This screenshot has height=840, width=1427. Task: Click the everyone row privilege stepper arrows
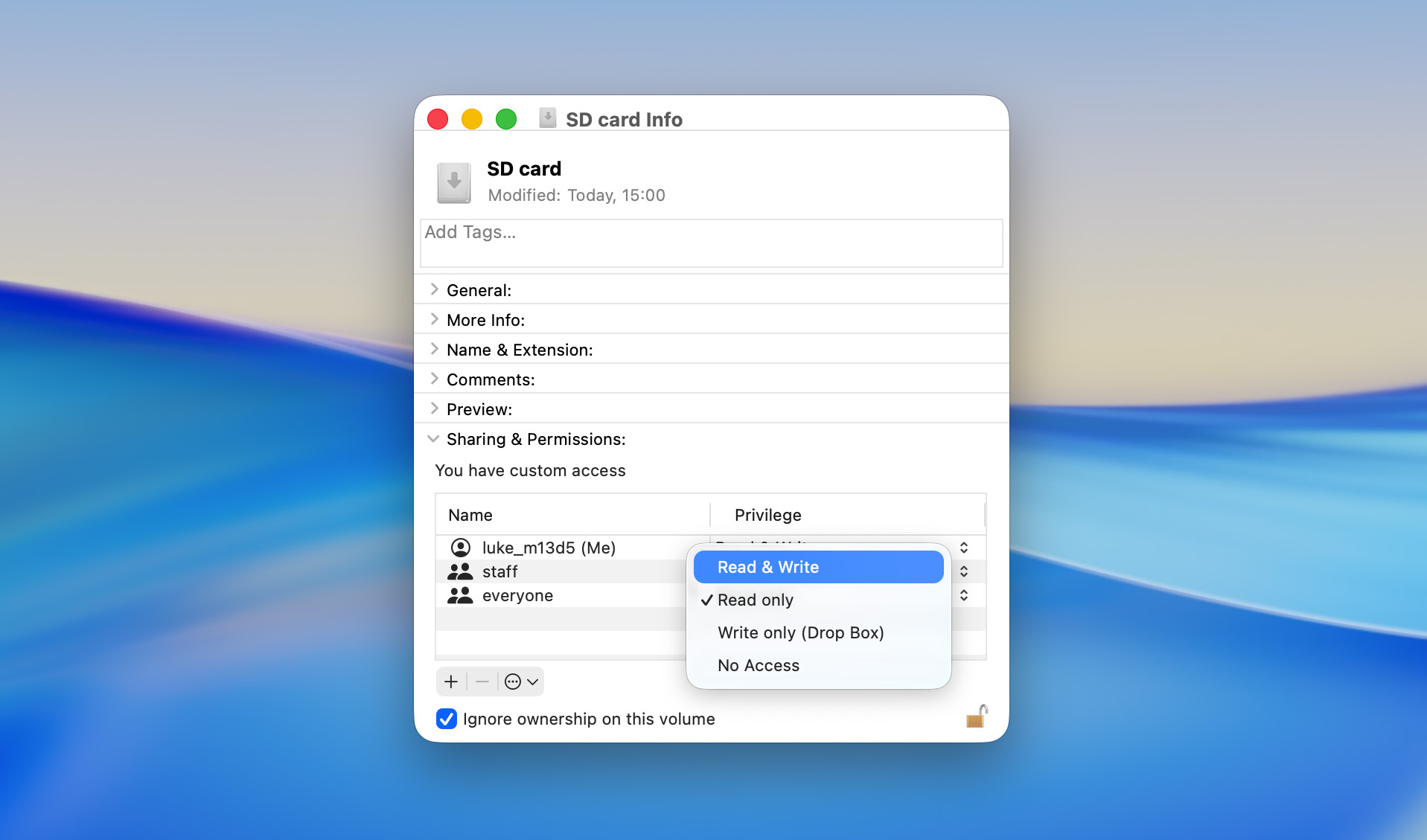pos(963,594)
